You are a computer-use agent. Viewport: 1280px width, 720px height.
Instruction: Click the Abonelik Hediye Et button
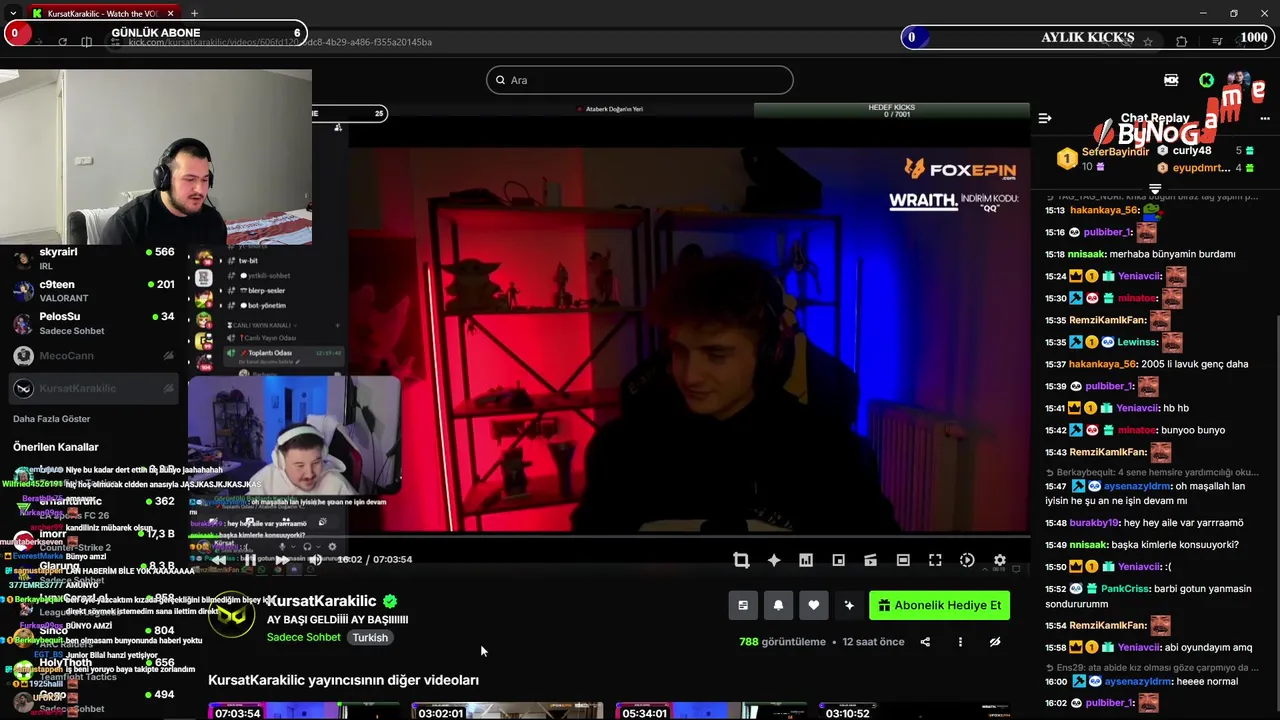click(x=939, y=605)
